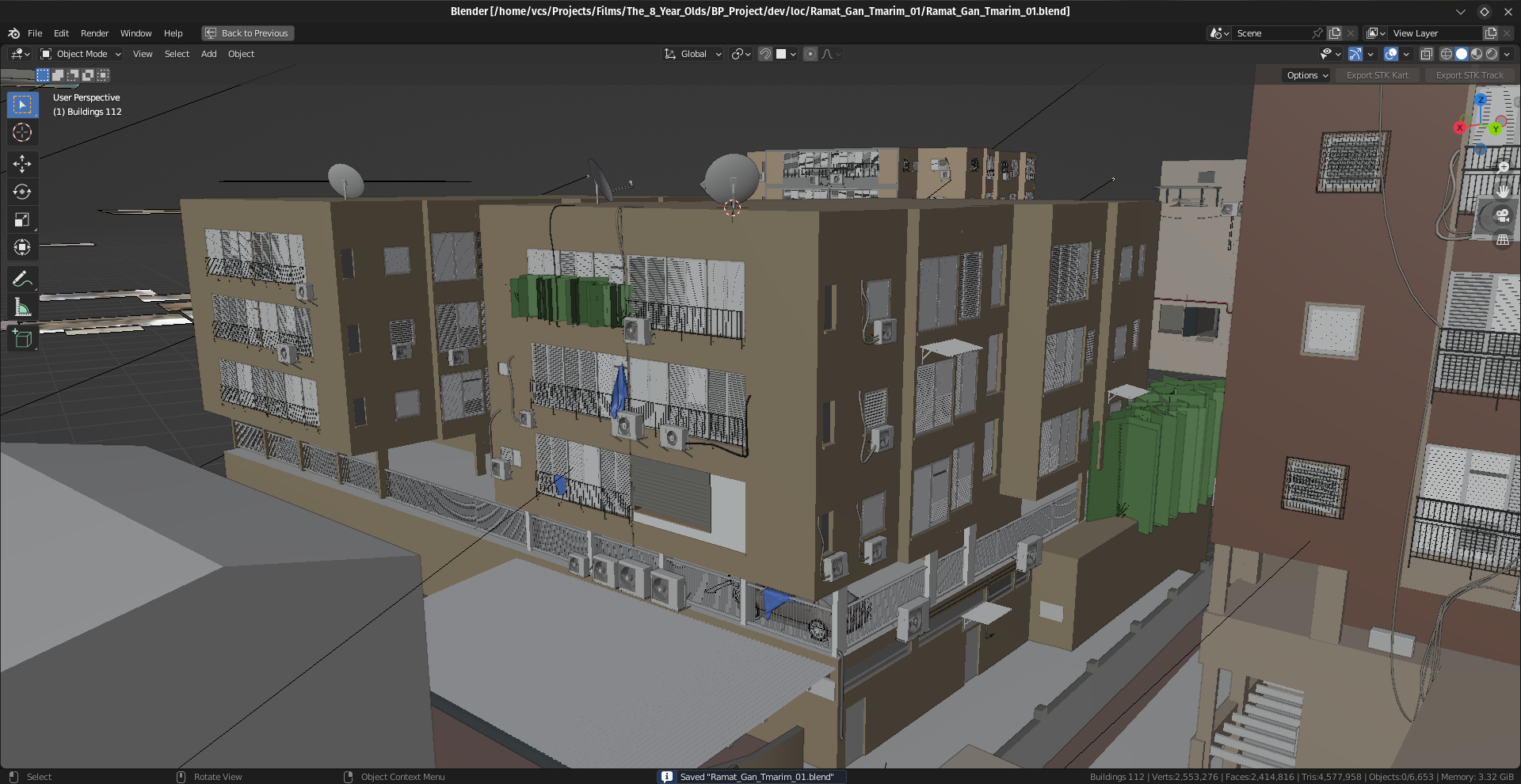The image size is (1521, 784).
Task: Select the Add Cube tool
Action: tap(22, 339)
